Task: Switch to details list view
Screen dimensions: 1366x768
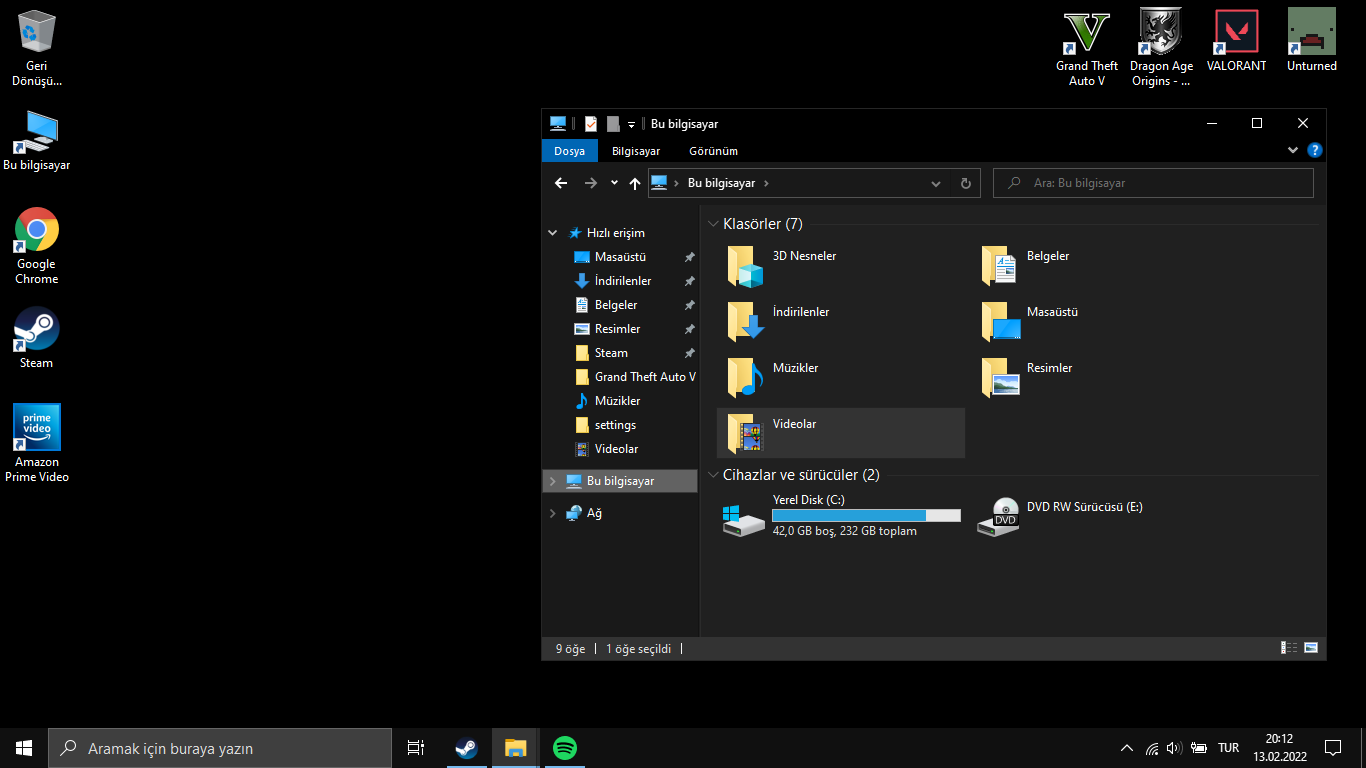Action: pyautogui.click(x=1289, y=648)
